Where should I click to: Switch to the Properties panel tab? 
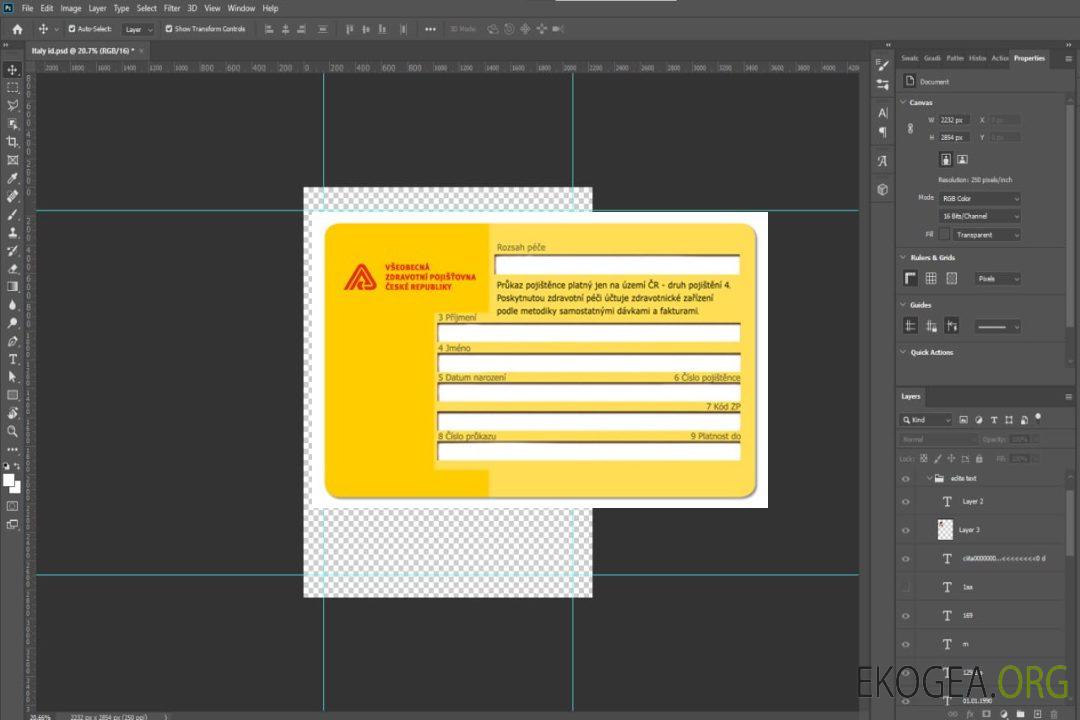click(x=1029, y=58)
